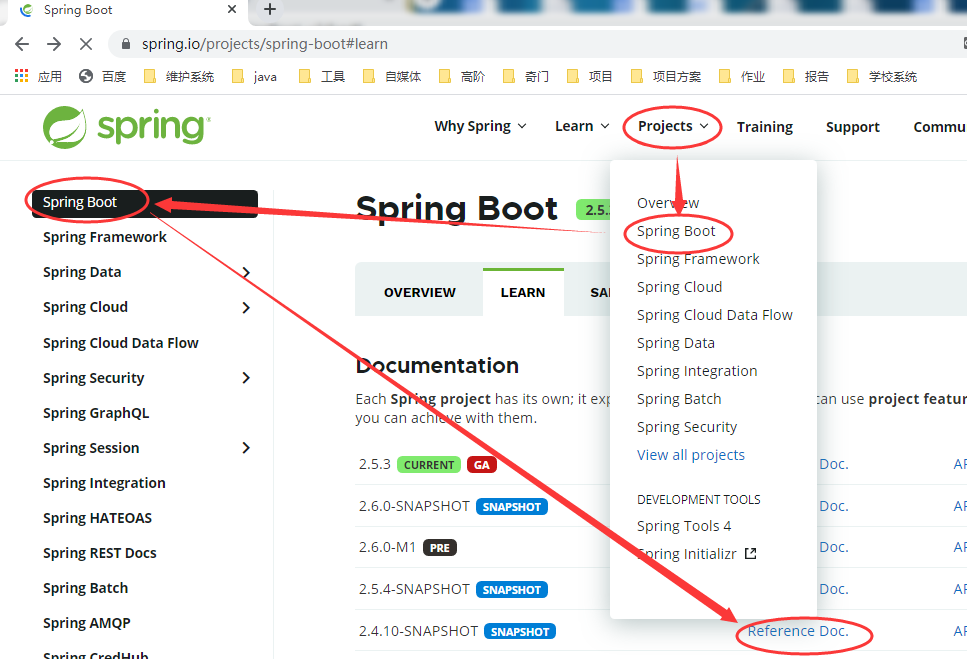
Task: Click the Documentation heading
Action: pos(437,366)
